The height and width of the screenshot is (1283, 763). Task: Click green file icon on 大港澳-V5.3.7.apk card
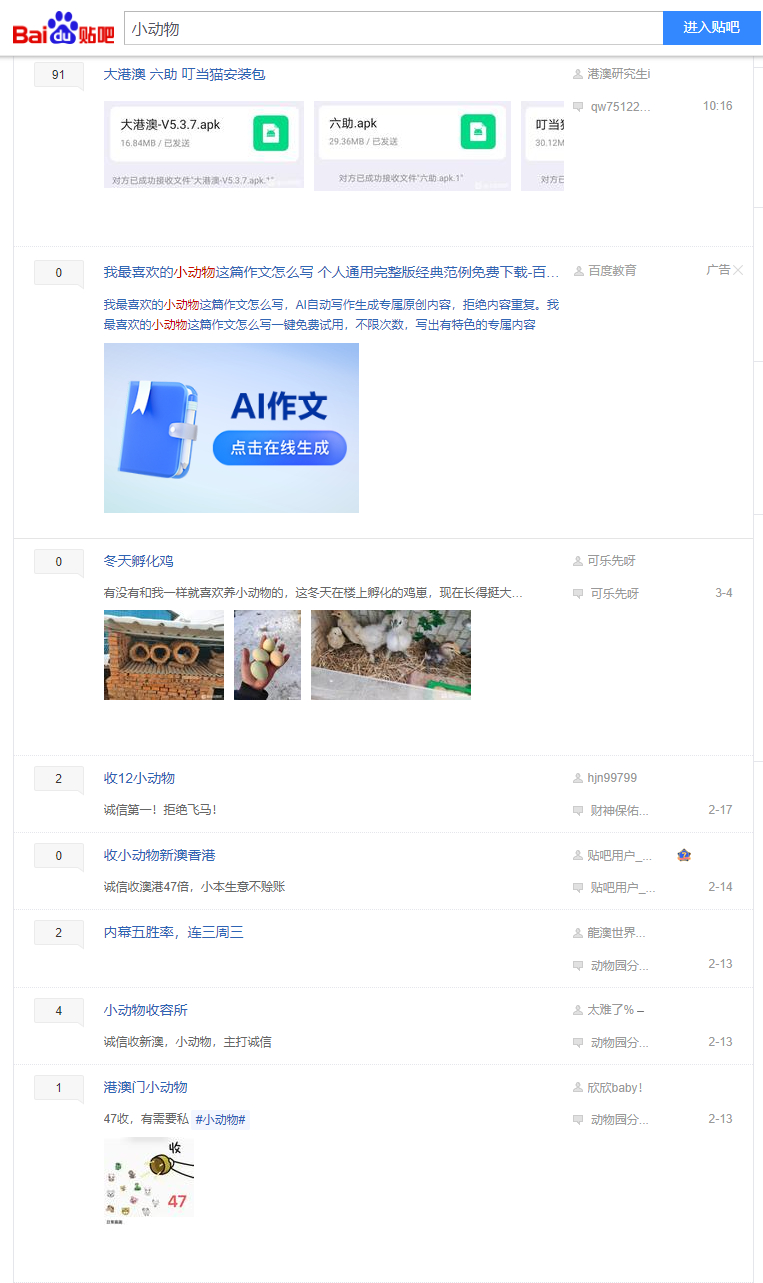(270, 132)
